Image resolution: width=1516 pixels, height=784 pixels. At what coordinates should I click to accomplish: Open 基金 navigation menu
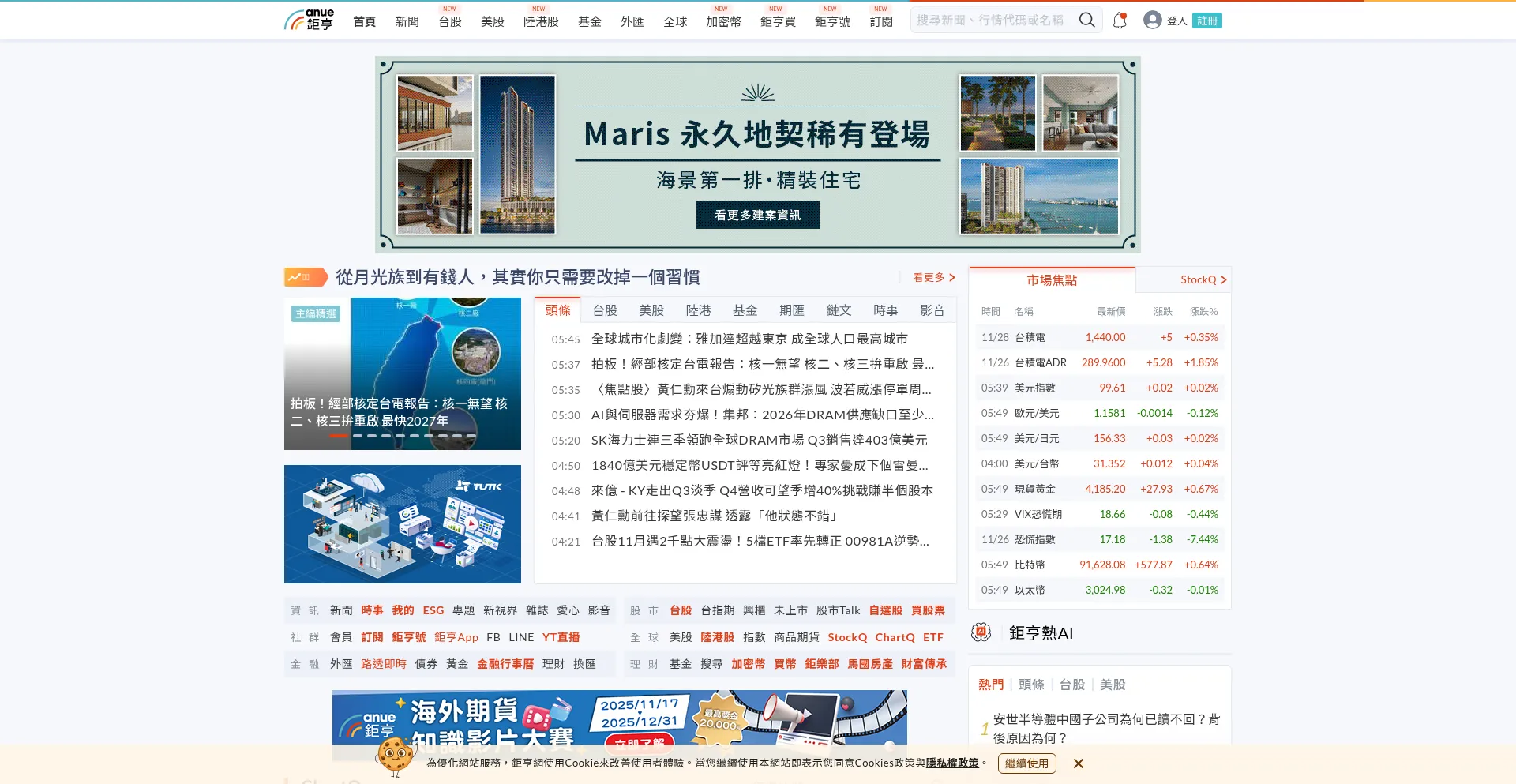[590, 21]
